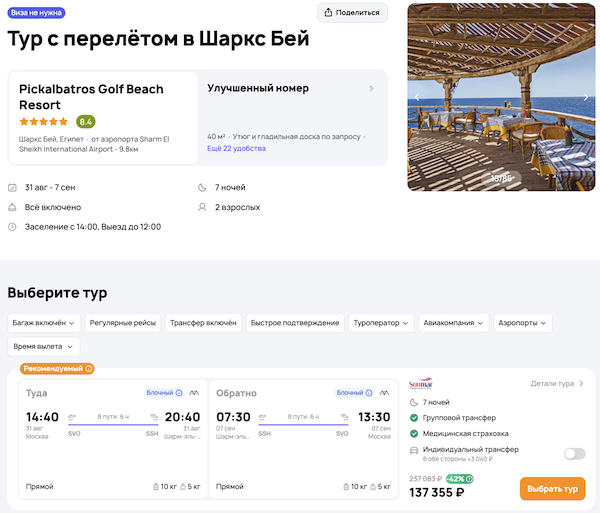The width and height of the screenshot is (600, 513).
Task: Toggle the Трансфер включён filter
Action: click(203, 323)
